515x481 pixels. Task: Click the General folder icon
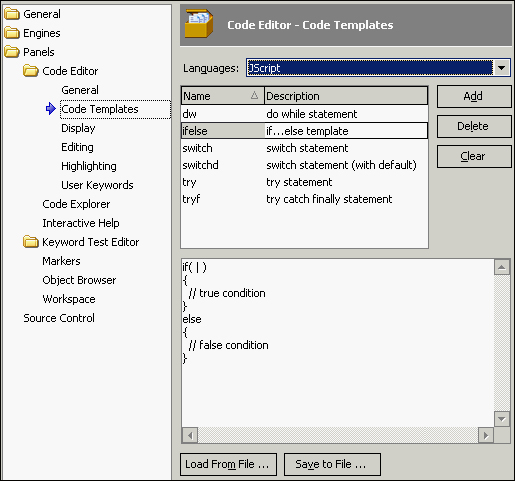(12, 14)
